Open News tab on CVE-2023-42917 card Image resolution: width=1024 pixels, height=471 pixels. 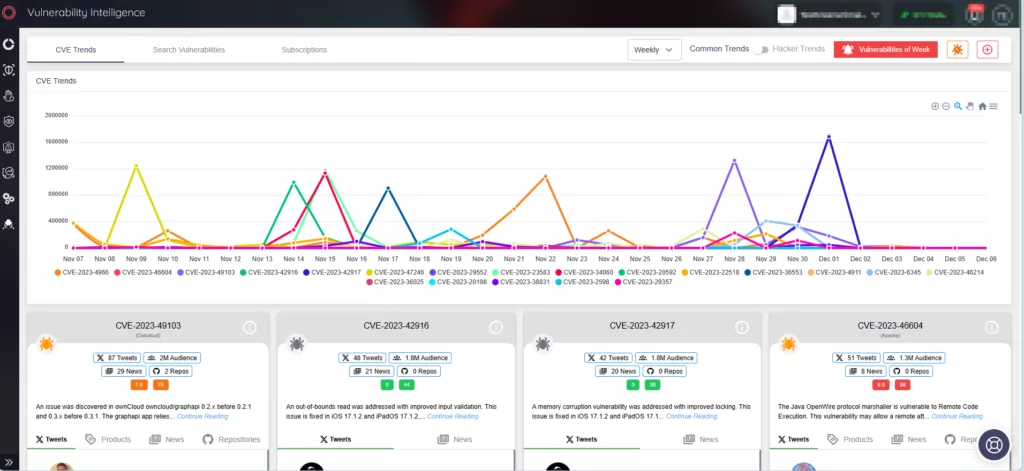point(701,440)
